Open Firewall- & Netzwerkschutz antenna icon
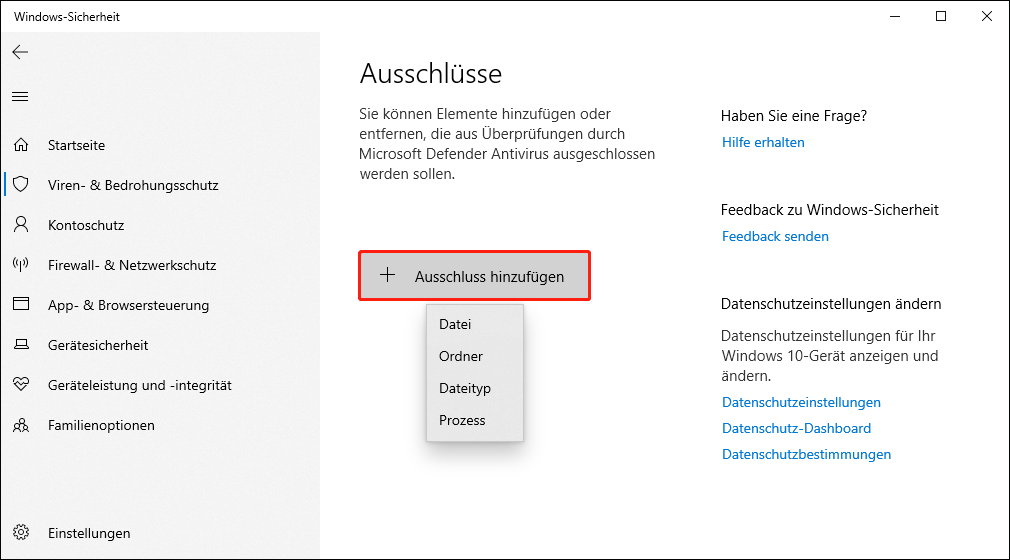Viewport: 1010px width, 560px height. [21, 264]
